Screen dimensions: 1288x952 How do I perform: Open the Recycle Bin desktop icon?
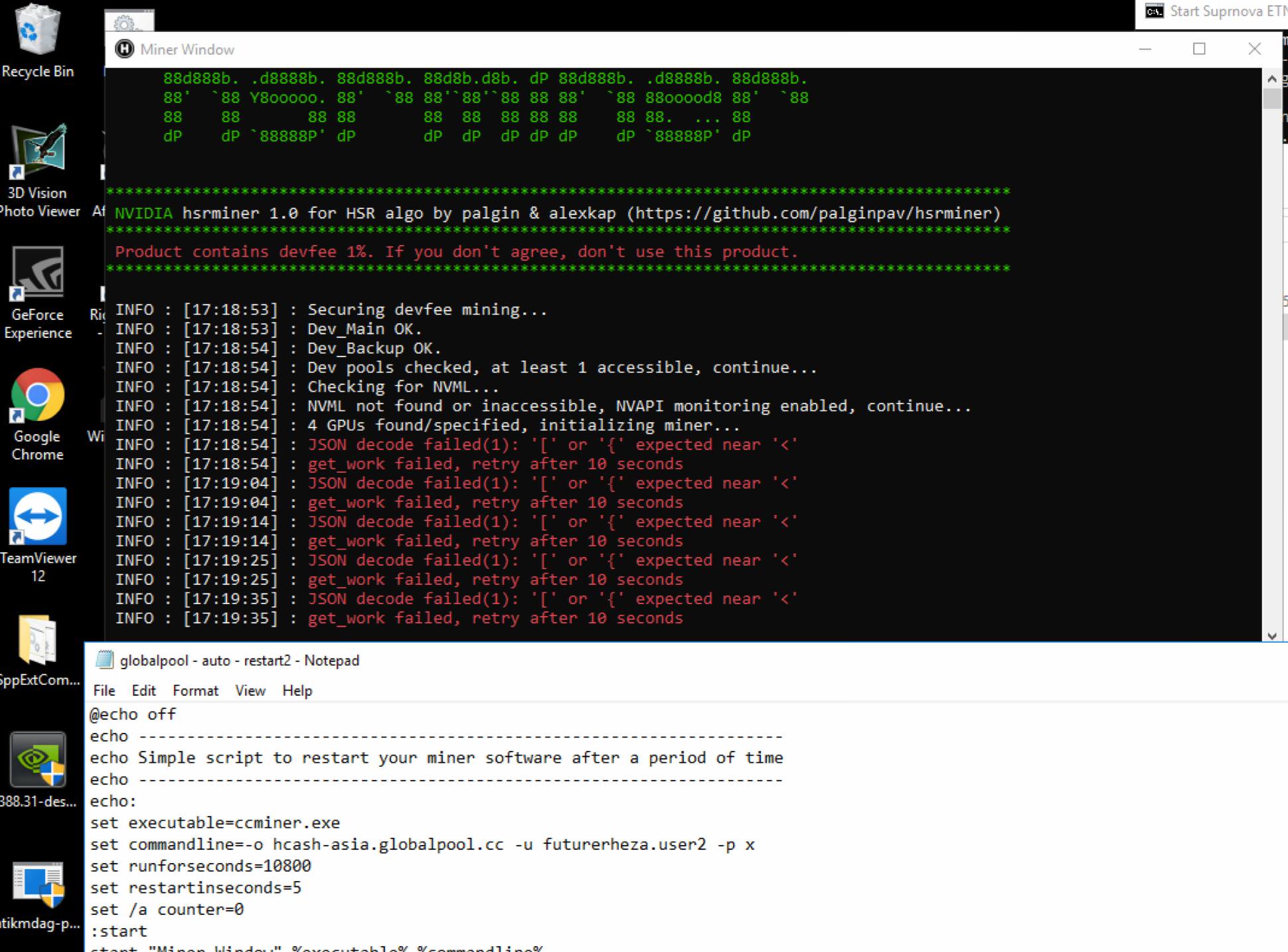(37, 41)
